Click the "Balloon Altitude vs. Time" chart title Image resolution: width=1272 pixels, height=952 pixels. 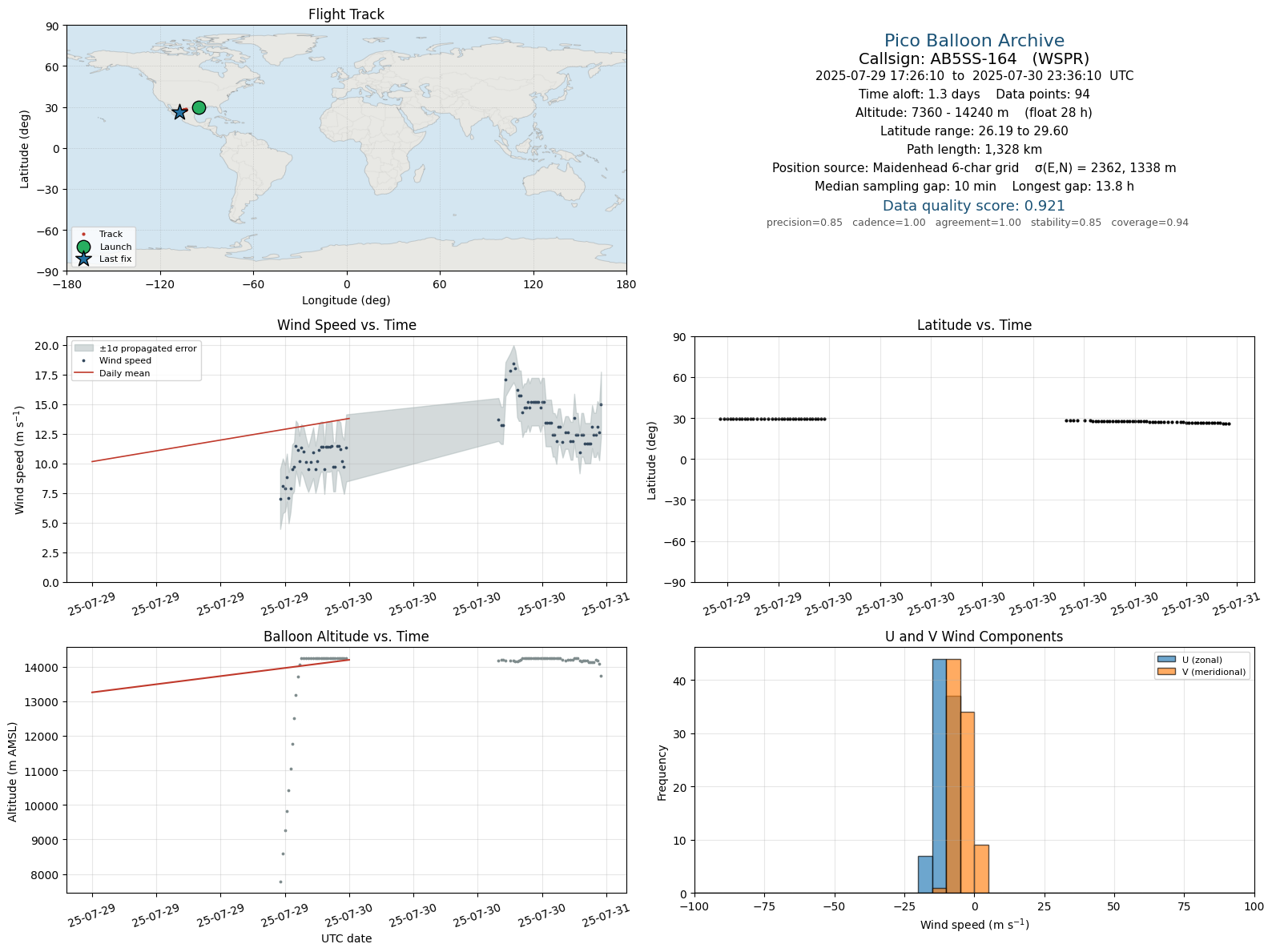pos(346,637)
